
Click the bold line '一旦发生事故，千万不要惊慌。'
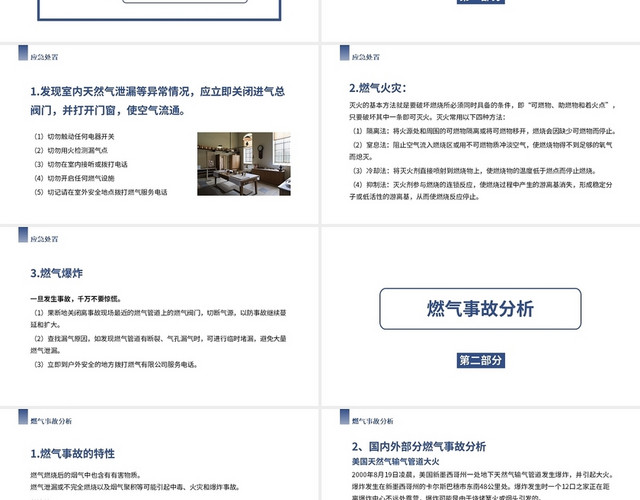[x=76, y=299]
